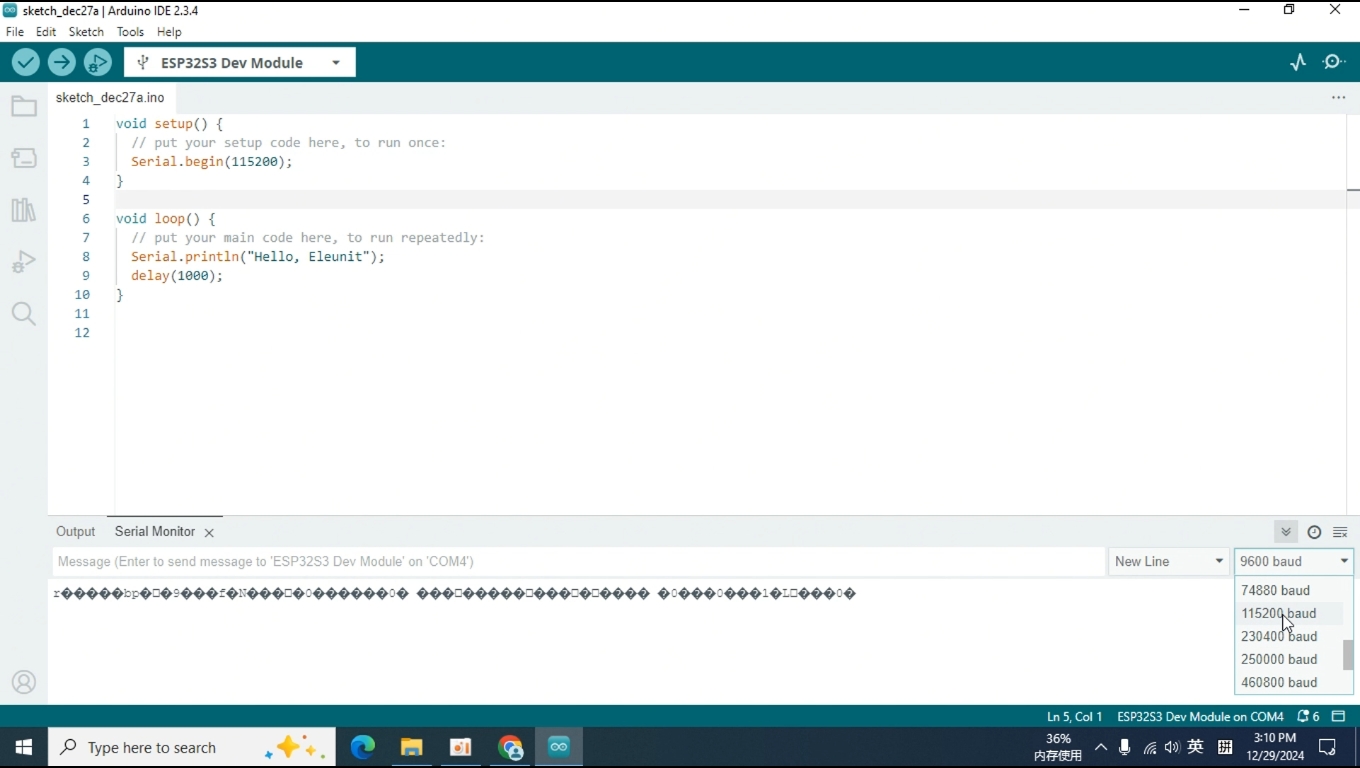Click the void setup() line

[169, 124]
